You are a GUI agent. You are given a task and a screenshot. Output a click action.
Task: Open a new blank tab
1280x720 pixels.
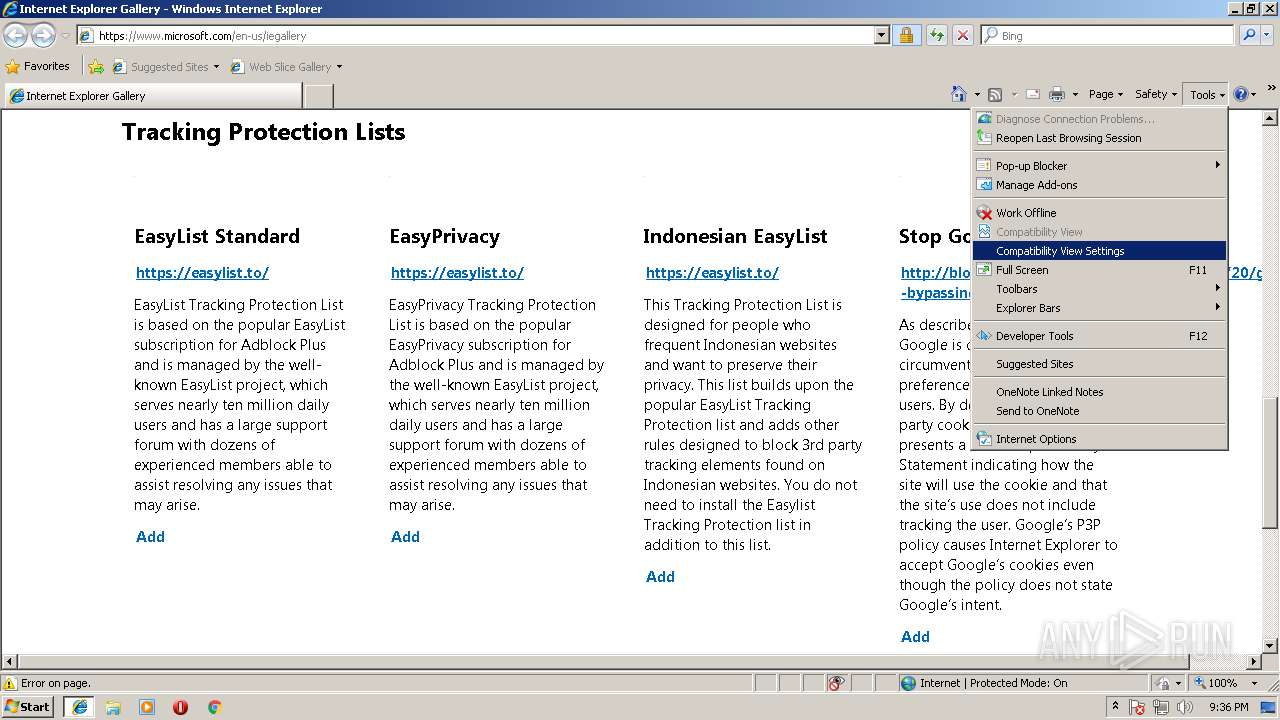(x=318, y=96)
